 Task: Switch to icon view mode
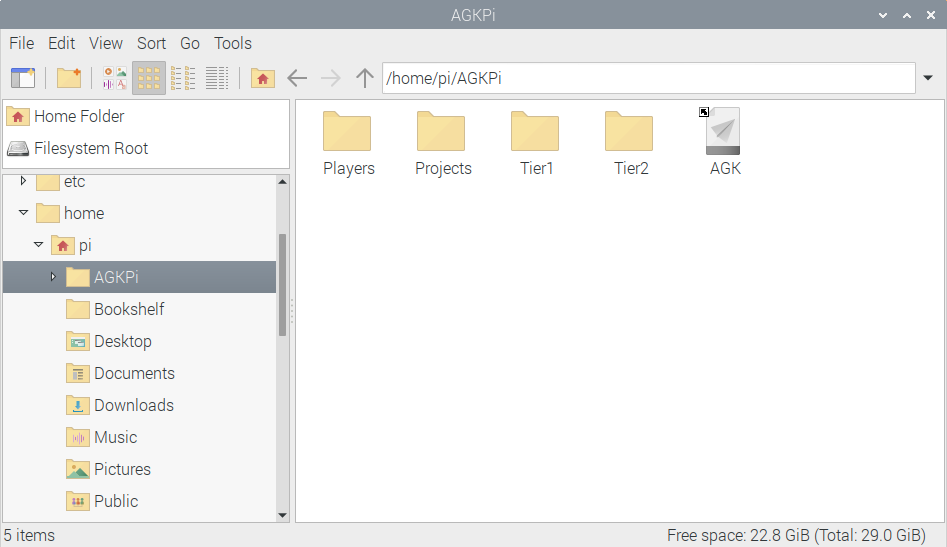[x=149, y=78]
